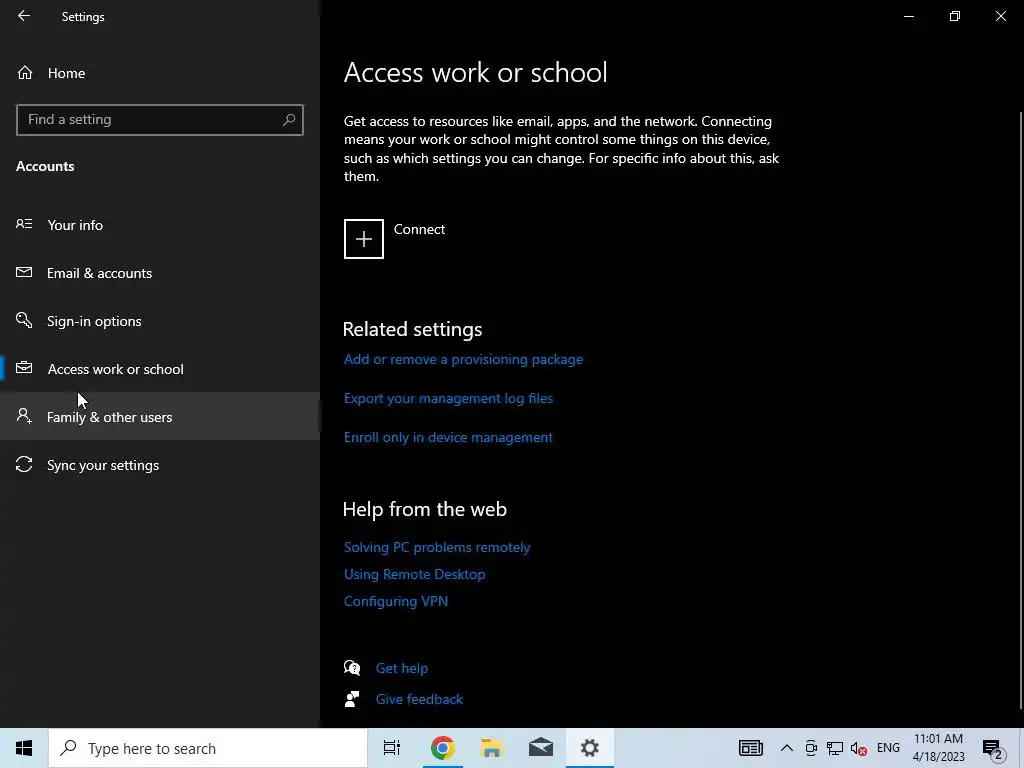Open Enroll only in device management link
The image size is (1024, 768).
448,438
